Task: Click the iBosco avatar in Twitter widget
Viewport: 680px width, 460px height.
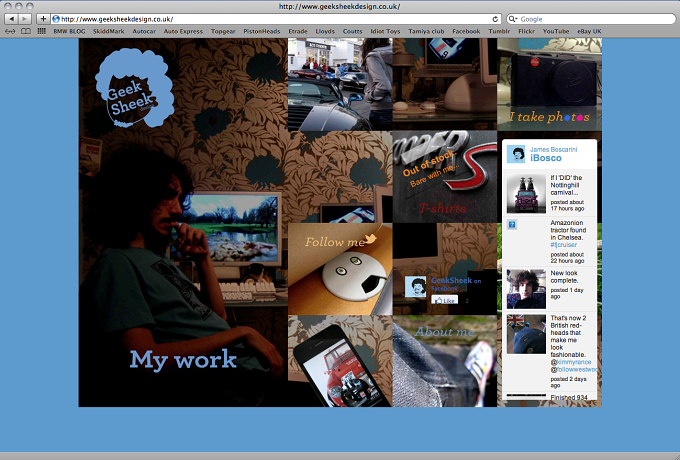Action: [516, 154]
